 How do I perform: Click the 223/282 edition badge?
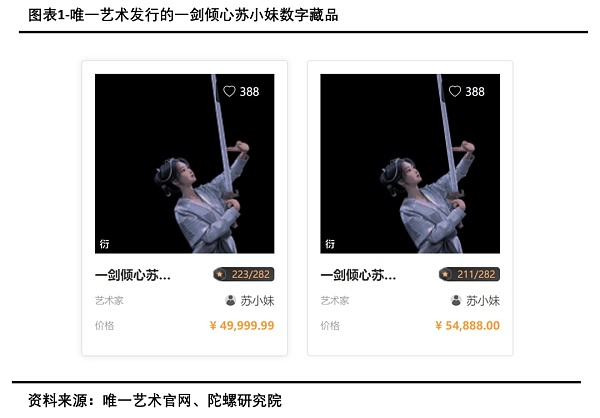244,274
